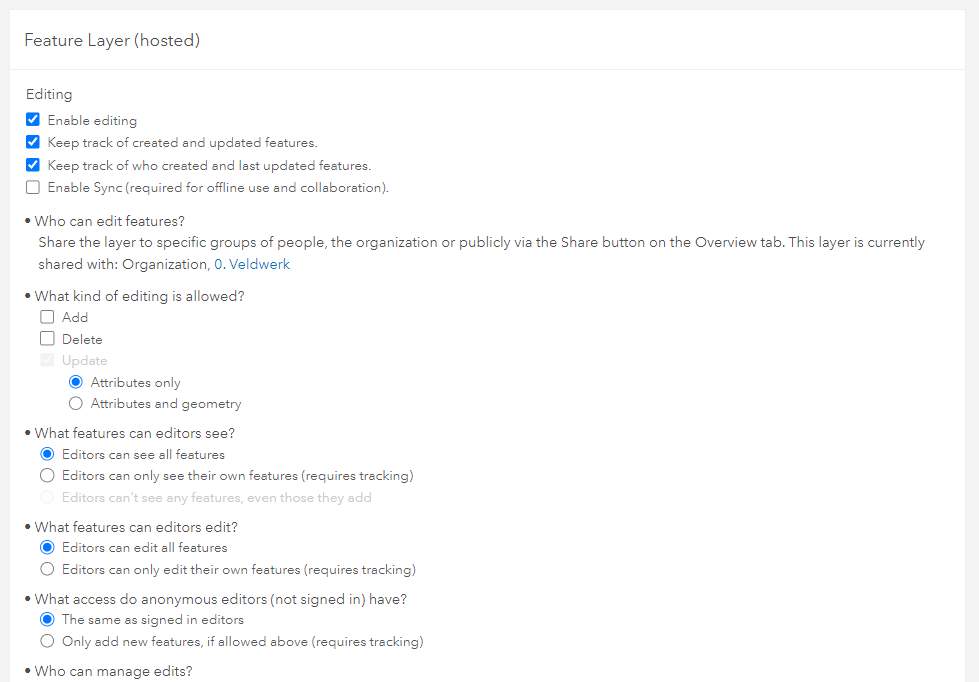
Task: Pick the same as signed in editors
Action: click(46, 619)
